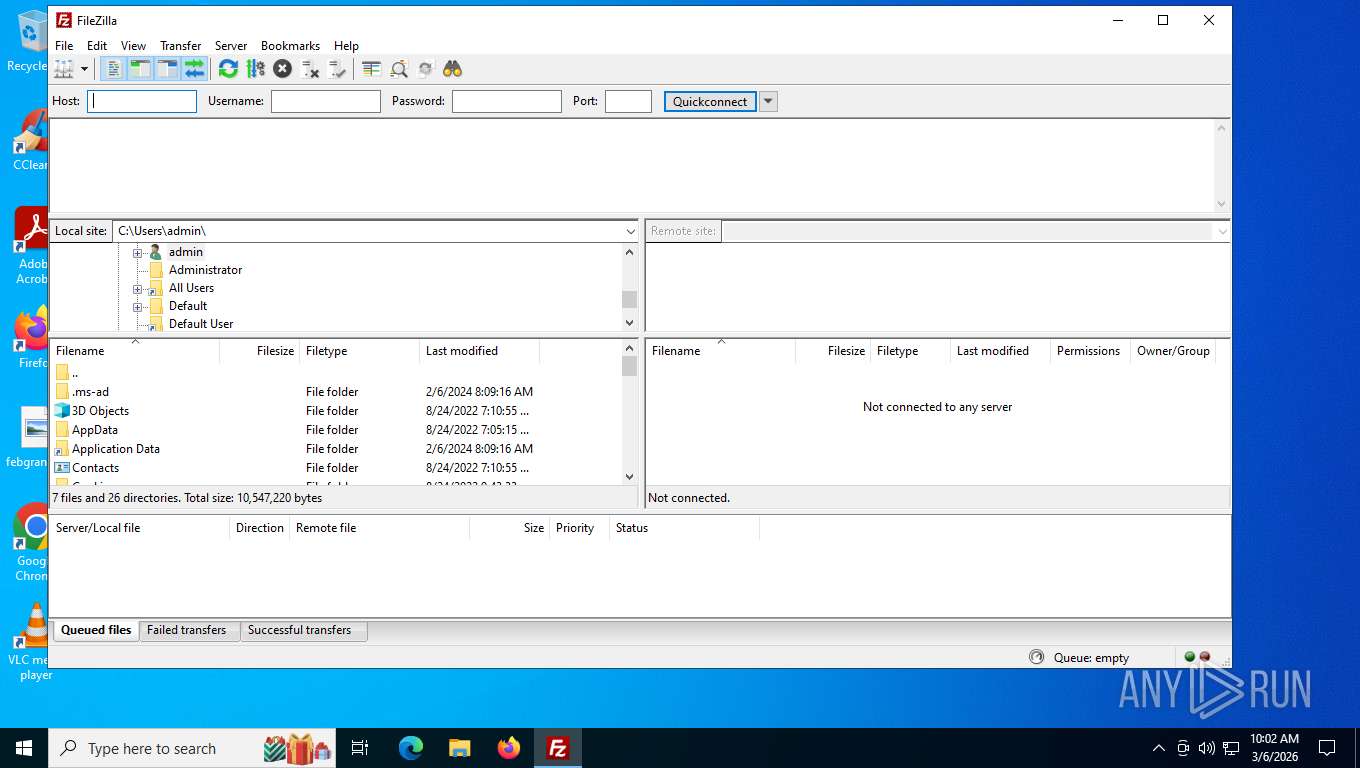Click the Task View taskbar icon
Image resolution: width=1360 pixels, height=768 pixels.
(360, 748)
